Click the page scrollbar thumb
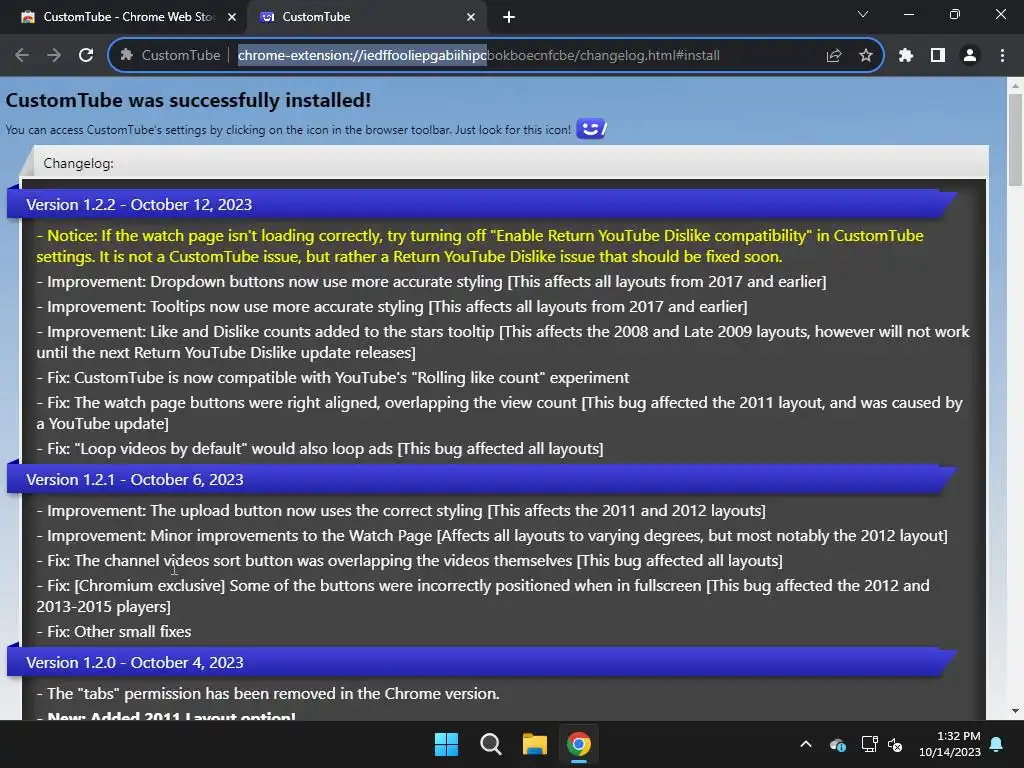Image resolution: width=1024 pixels, height=768 pixels. pyautogui.click(x=1015, y=139)
